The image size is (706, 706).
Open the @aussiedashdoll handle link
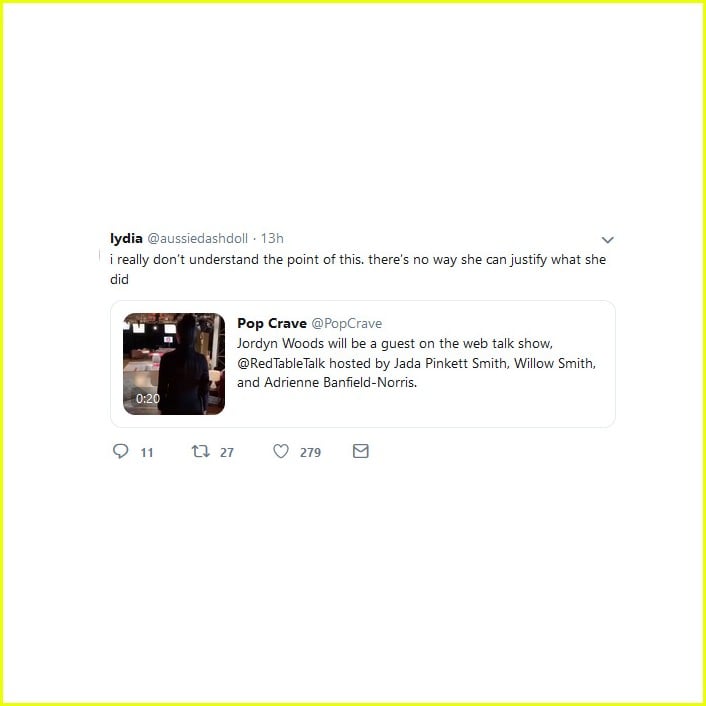[198, 238]
